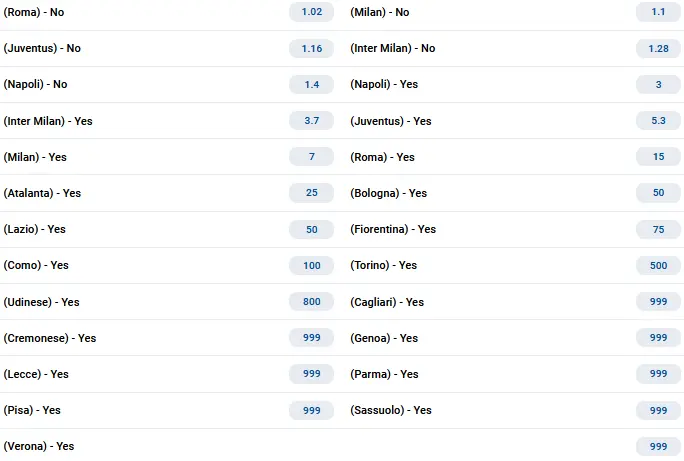The height and width of the screenshot is (461, 684).
Task: Select Torino Yes odds 500
Action: click(658, 266)
